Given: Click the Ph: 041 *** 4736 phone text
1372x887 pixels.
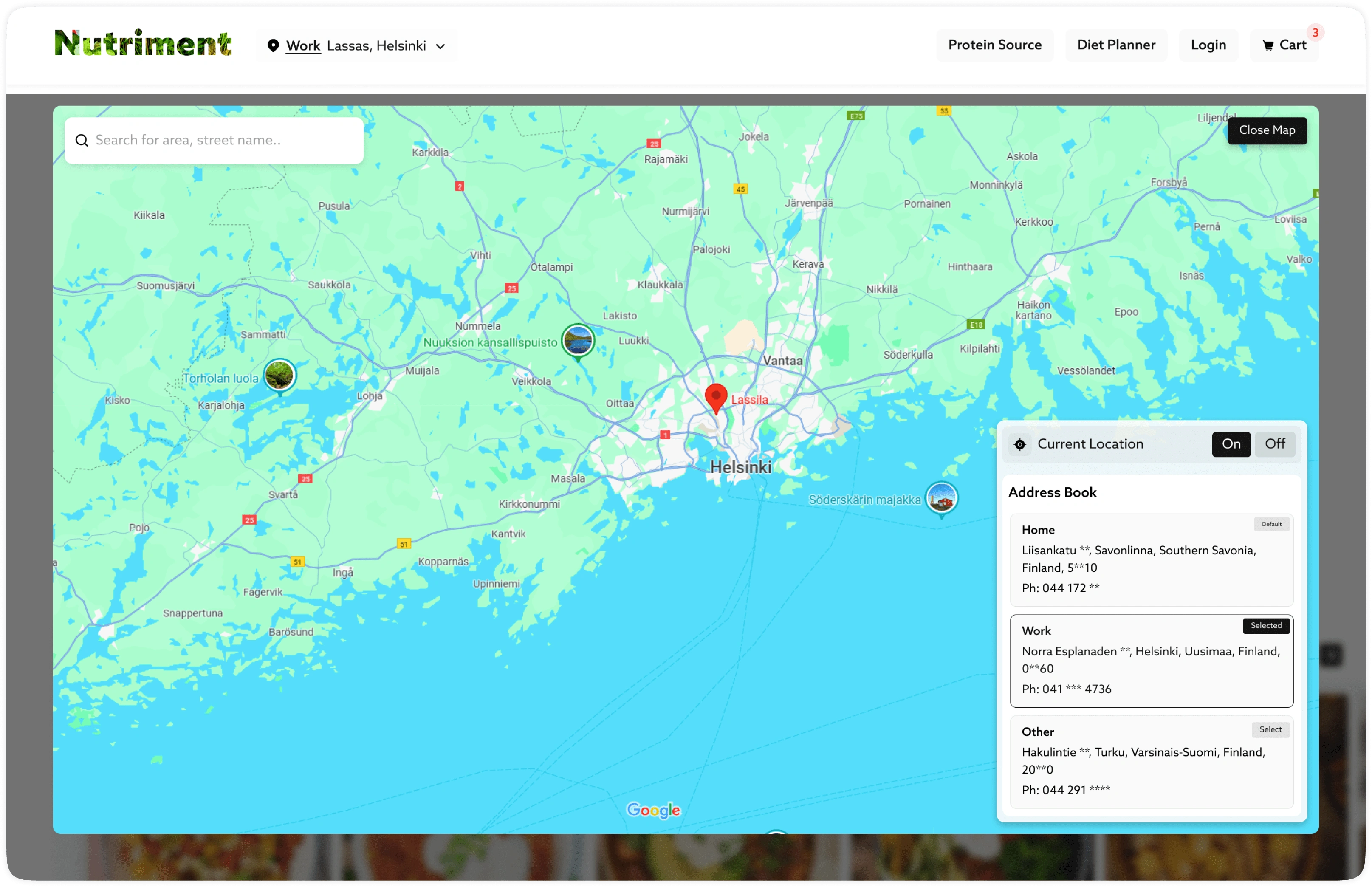Looking at the screenshot, I should click(x=1066, y=689).
